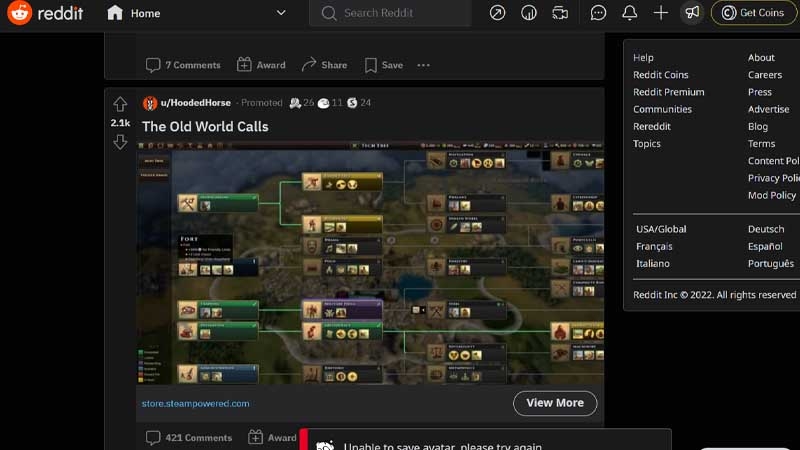Screen dimensions: 800x450
Task: Open the Home feed dropdown
Action: point(196,13)
